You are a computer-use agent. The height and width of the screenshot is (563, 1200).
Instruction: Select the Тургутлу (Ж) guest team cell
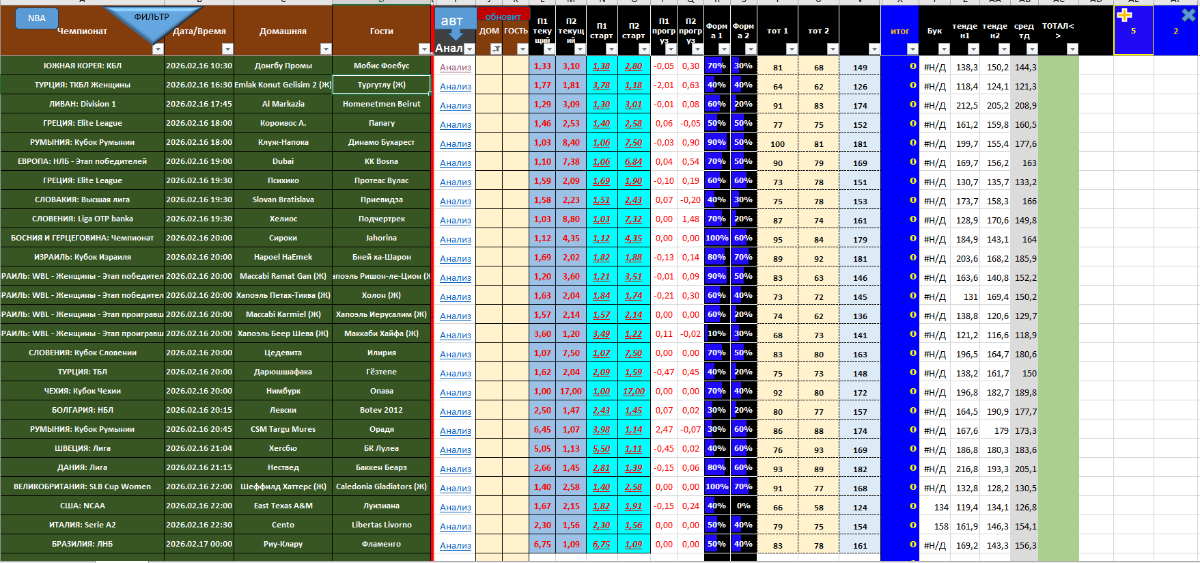381,85
